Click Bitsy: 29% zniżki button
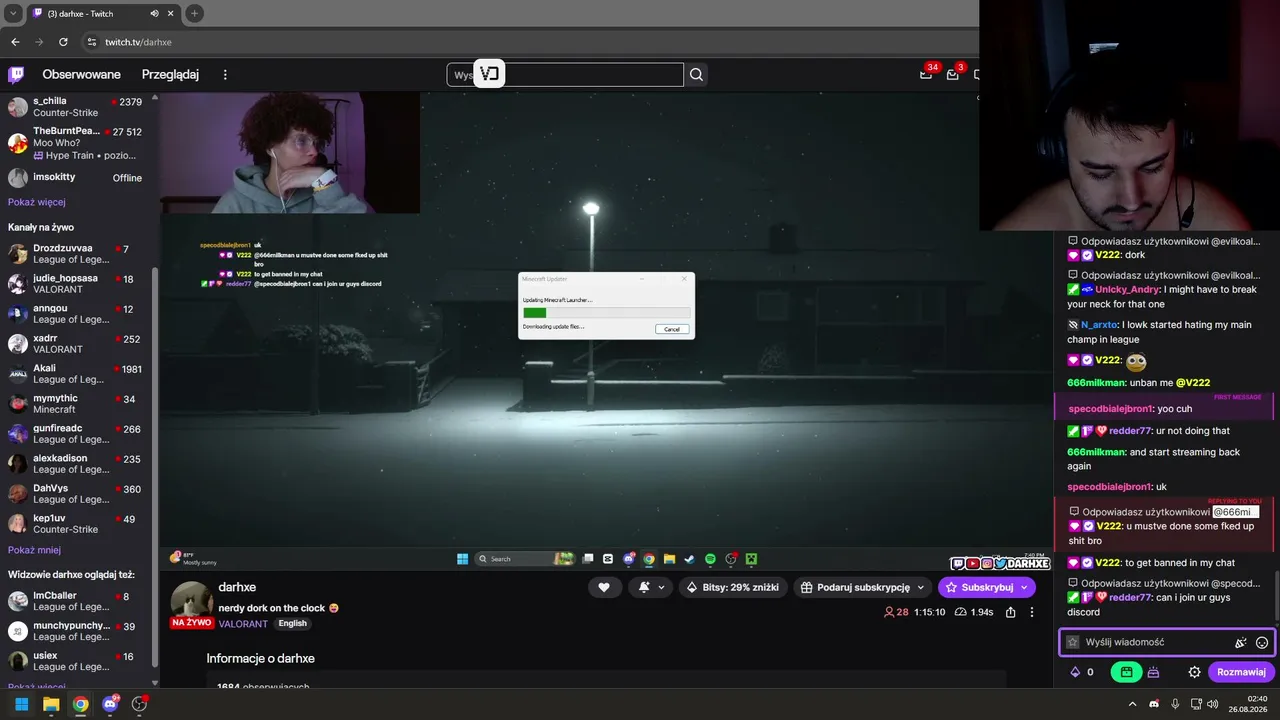This screenshot has width=1280, height=720. click(x=733, y=587)
